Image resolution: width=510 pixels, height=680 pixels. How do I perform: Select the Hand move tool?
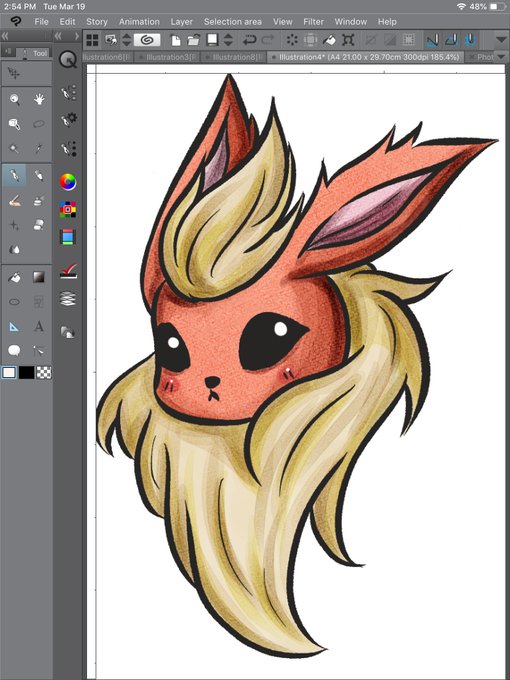click(x=39, y=100)
